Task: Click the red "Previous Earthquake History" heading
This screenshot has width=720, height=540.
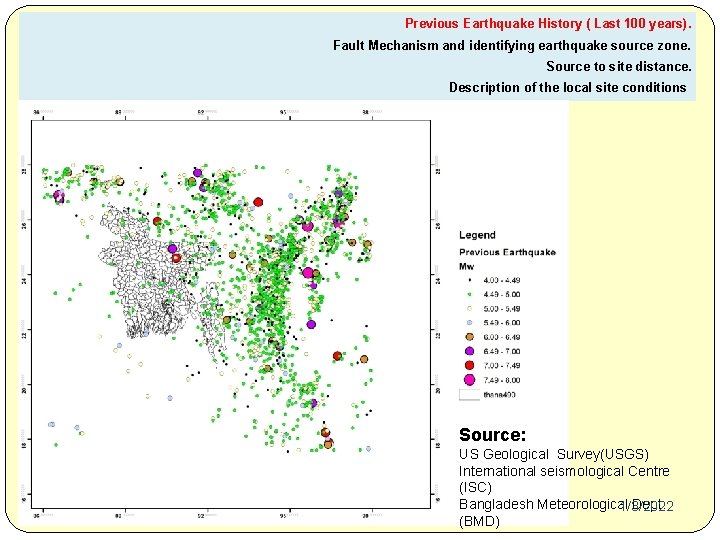Action: point(548,23)
